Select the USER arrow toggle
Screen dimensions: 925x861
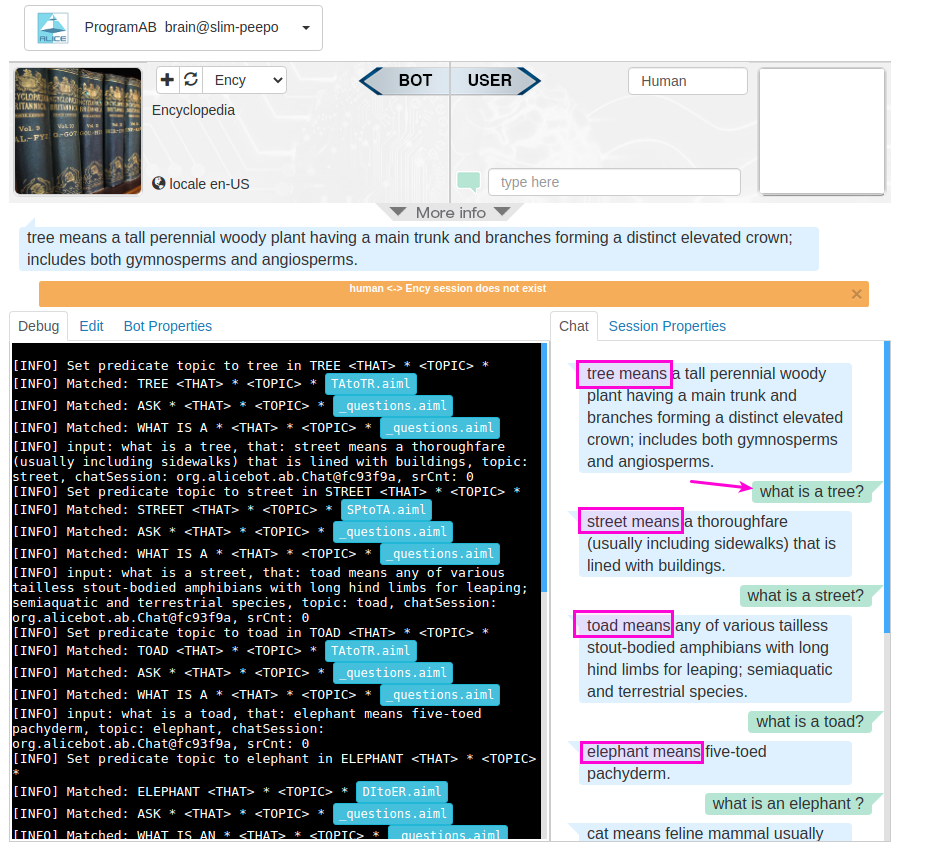tap(495, 80)
